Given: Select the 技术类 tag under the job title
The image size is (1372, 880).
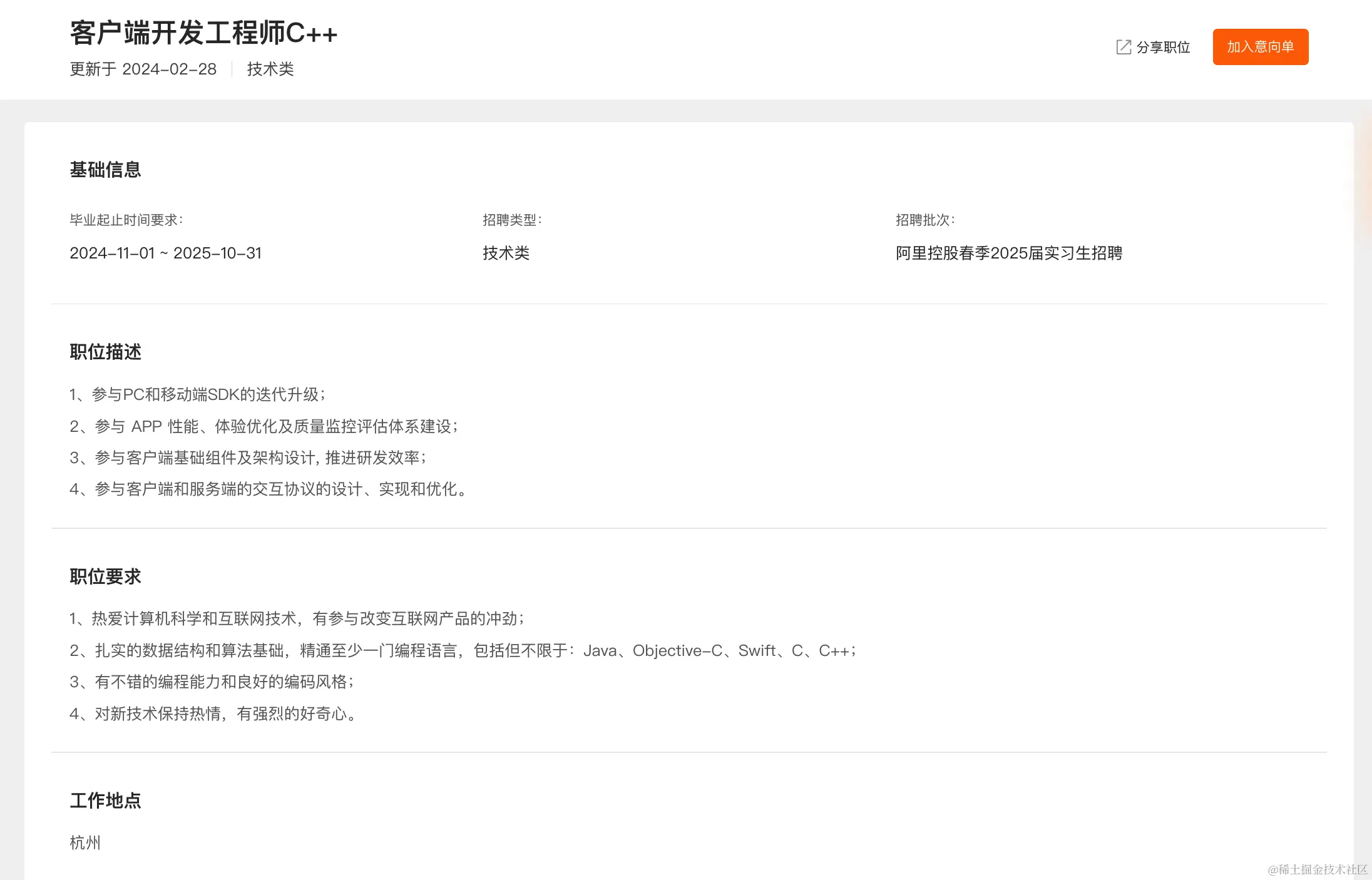Looking at the screenshot, I should 270,69.
